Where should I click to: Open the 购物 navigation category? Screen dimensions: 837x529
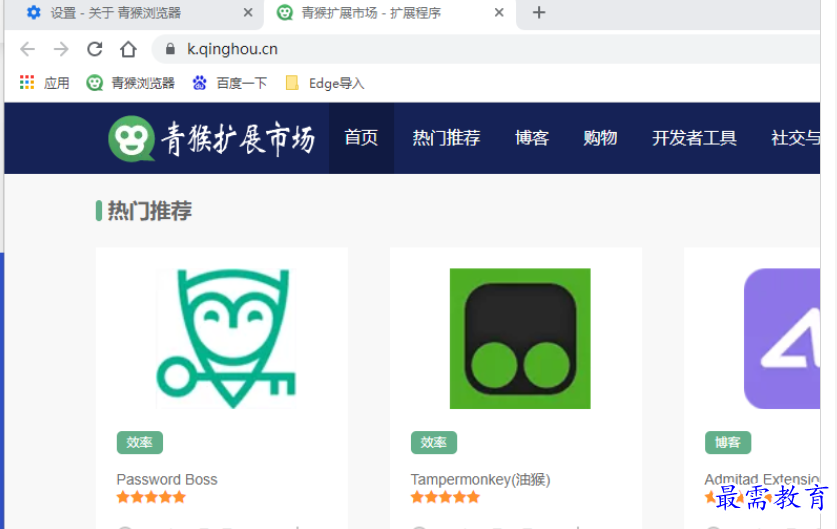[x=600, y=138]
